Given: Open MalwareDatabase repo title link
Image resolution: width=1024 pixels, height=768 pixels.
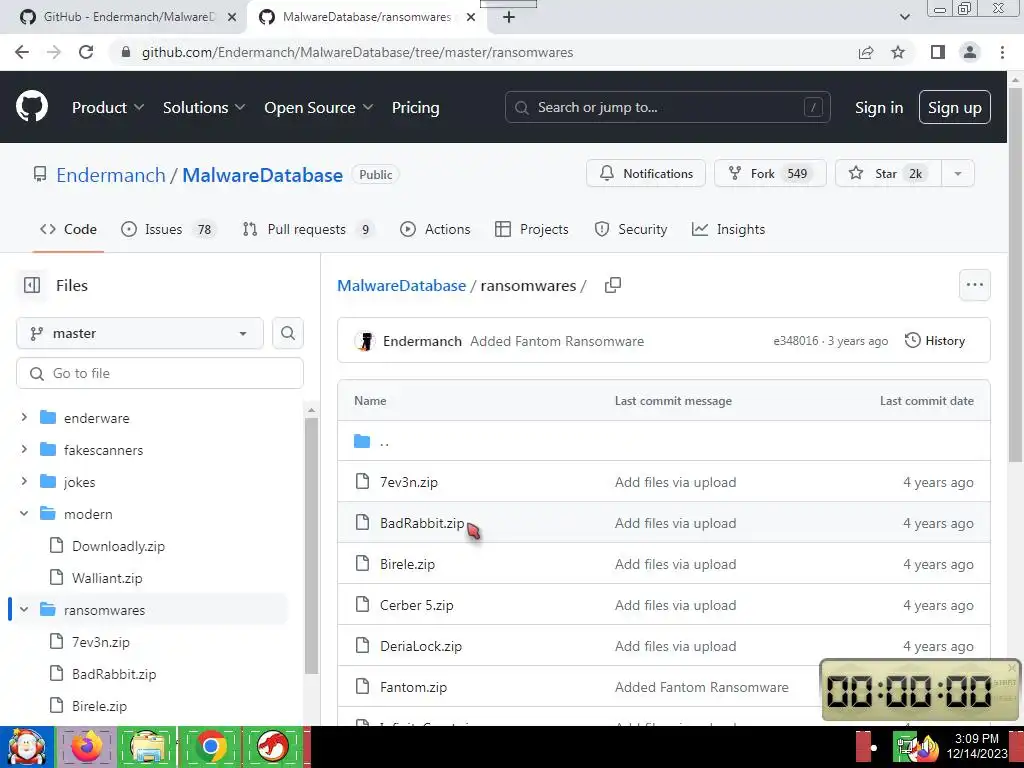Looking at the screenshot, I should point(263,175).
